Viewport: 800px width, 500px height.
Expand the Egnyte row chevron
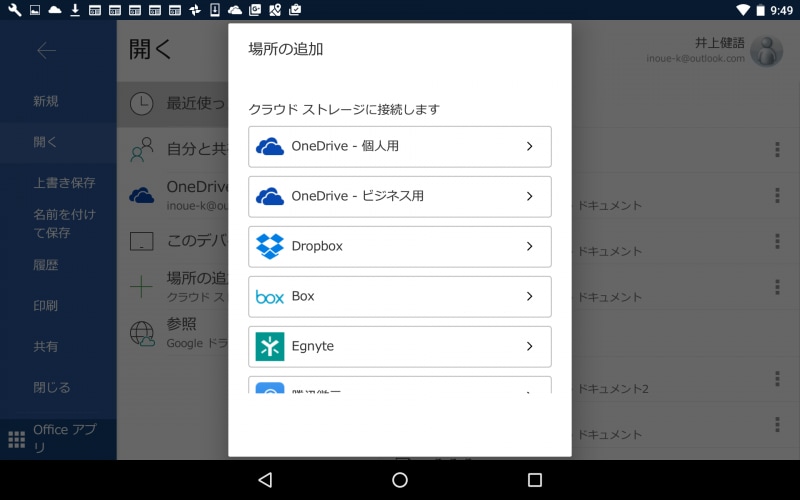(x=530, y=346)
